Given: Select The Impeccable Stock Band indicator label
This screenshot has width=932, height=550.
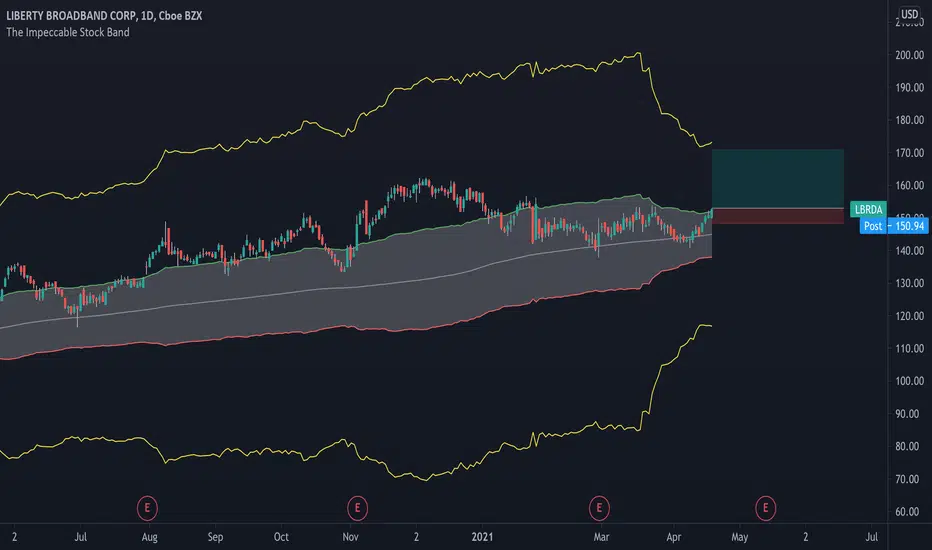Looking at the screenshot, I should 68,32.
